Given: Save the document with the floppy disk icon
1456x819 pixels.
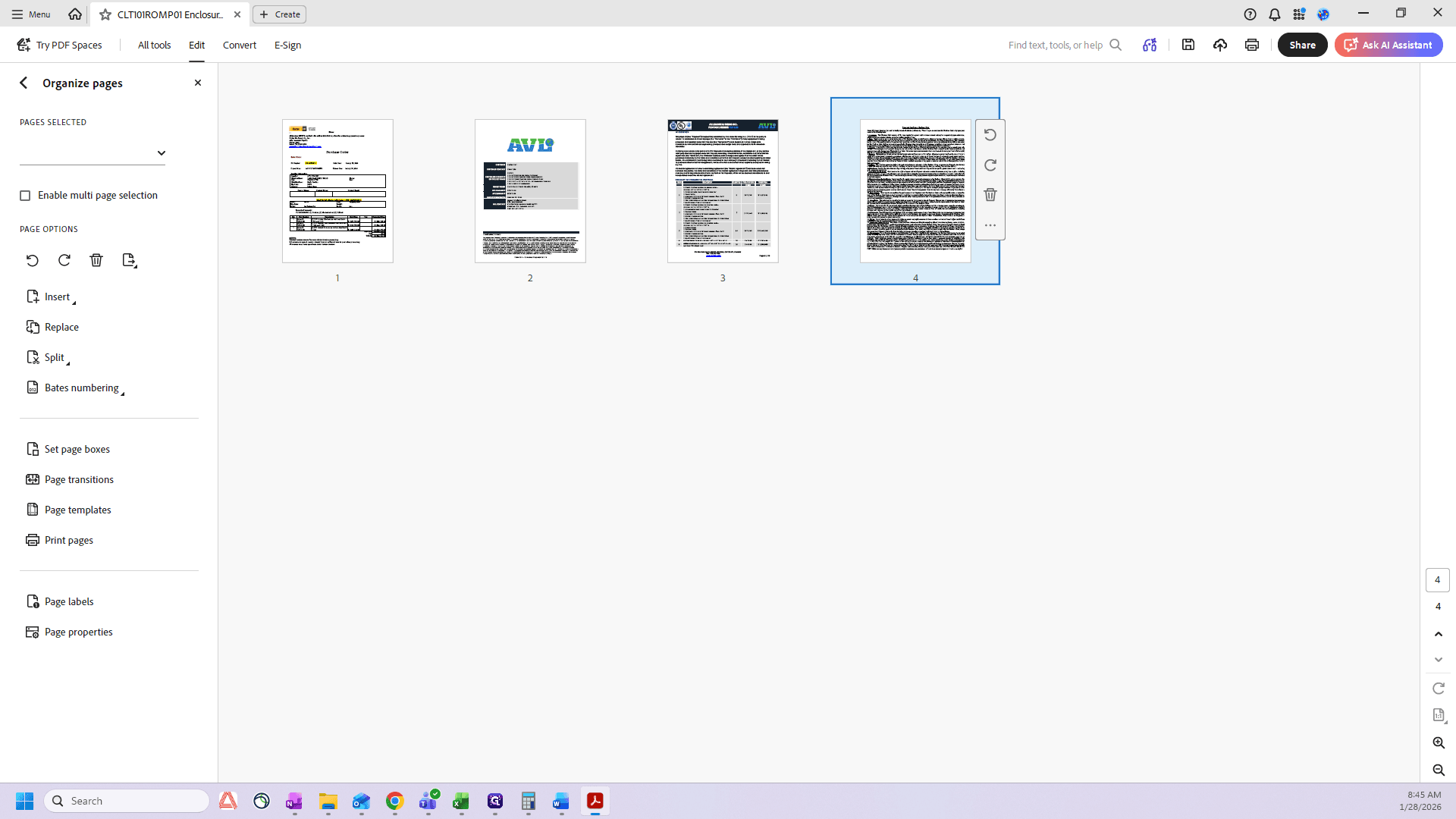Looking at the screenshot, I should 1188,45.
